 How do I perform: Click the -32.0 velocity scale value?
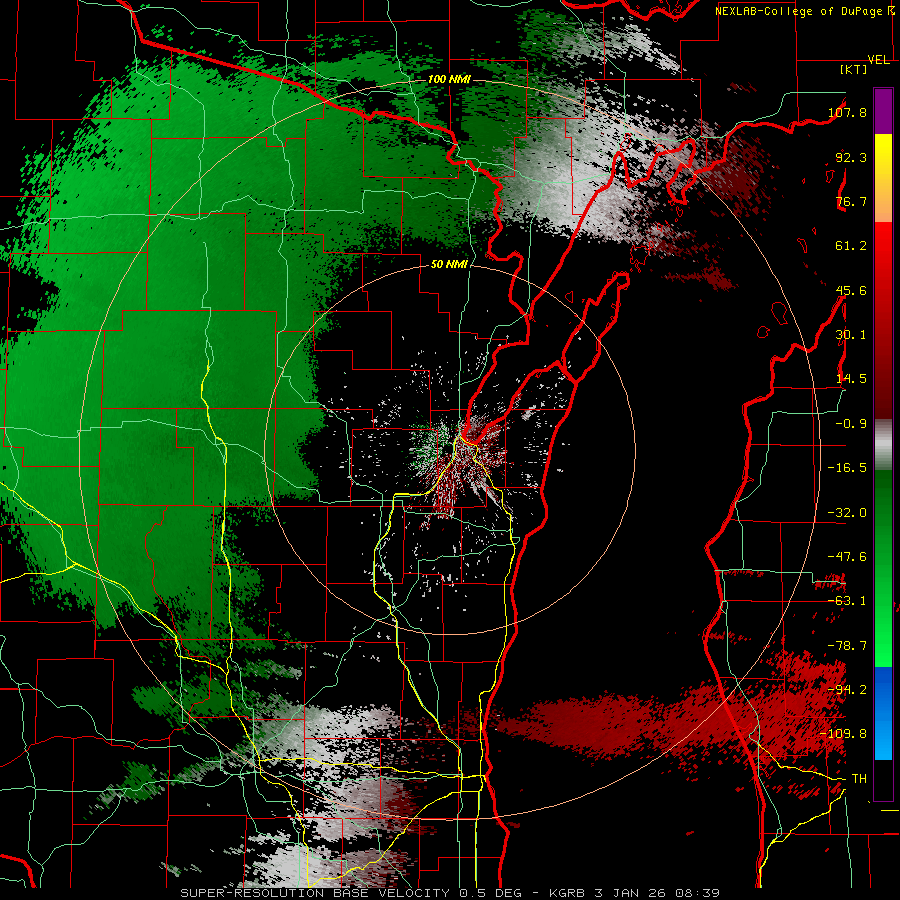point(847,513)
